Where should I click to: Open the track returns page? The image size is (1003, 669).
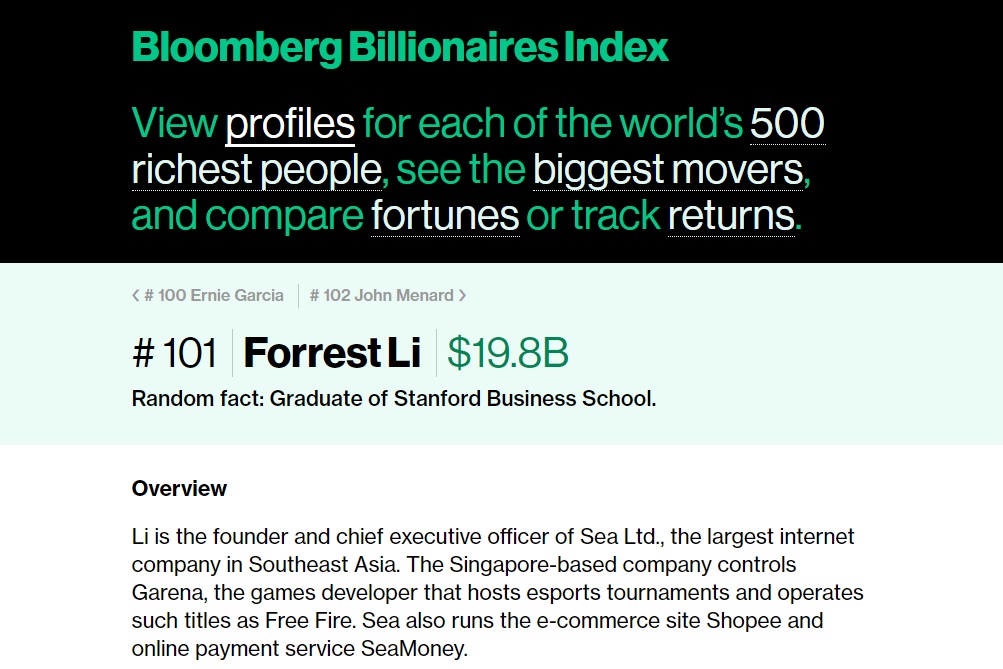[731, 215]
